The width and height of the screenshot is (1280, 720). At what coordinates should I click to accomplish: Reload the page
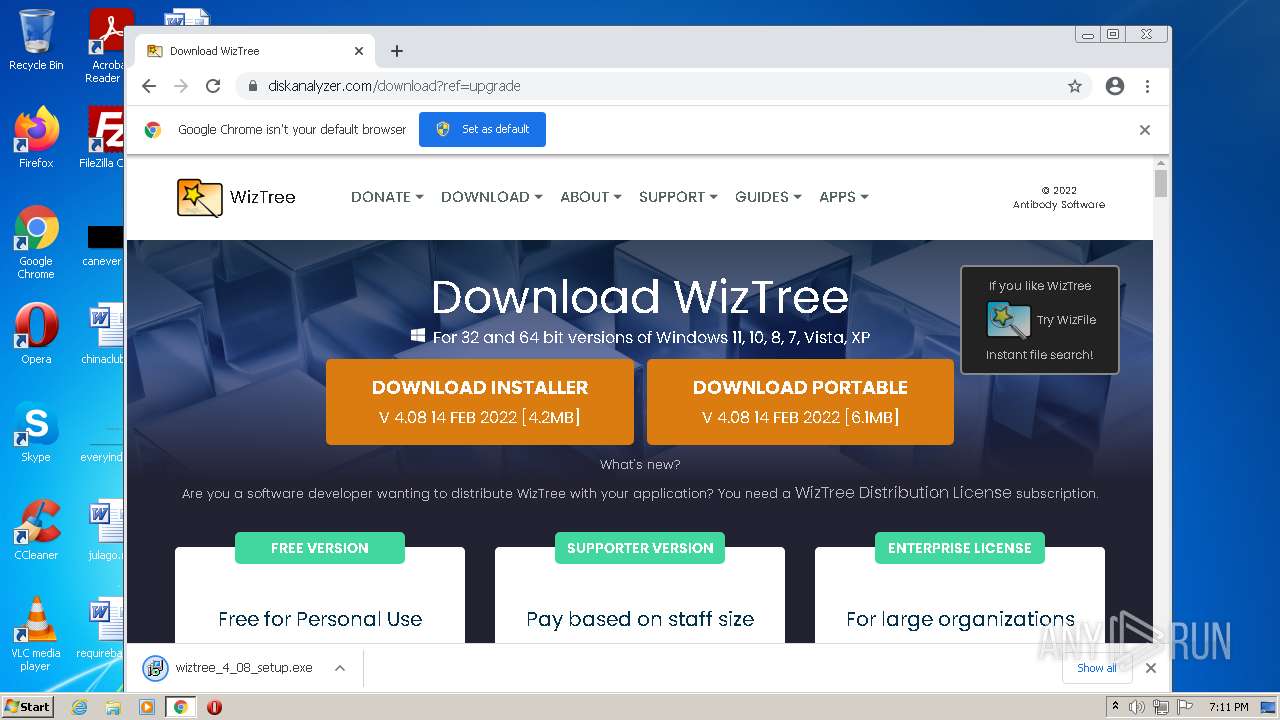[213, 86]
